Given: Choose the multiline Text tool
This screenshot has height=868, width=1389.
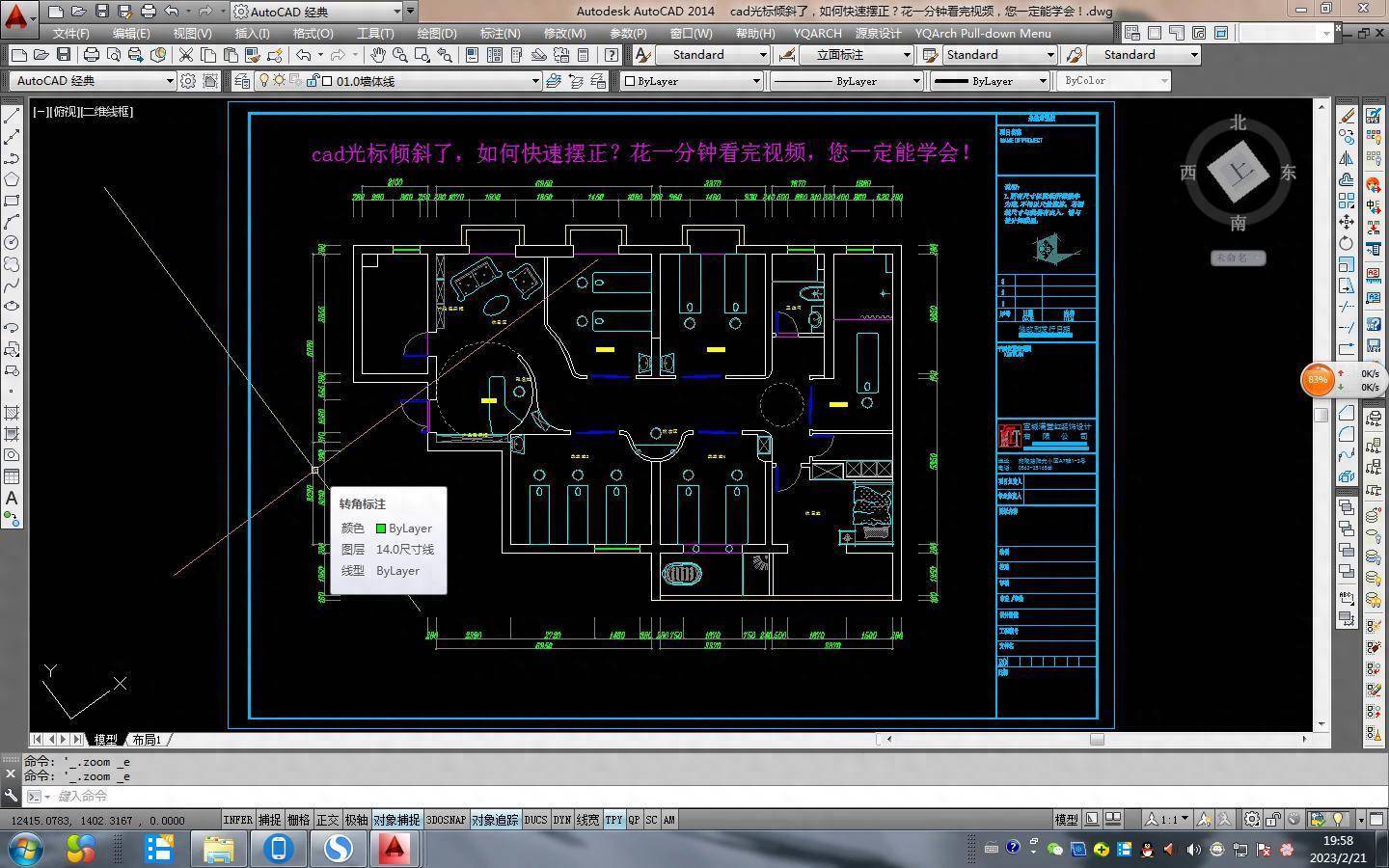Looking at the screenshot, I should pos(12,498).
